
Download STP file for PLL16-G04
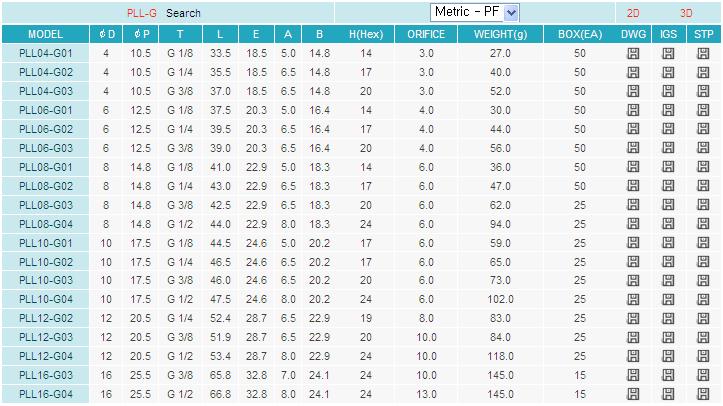[x=703, y=394]
